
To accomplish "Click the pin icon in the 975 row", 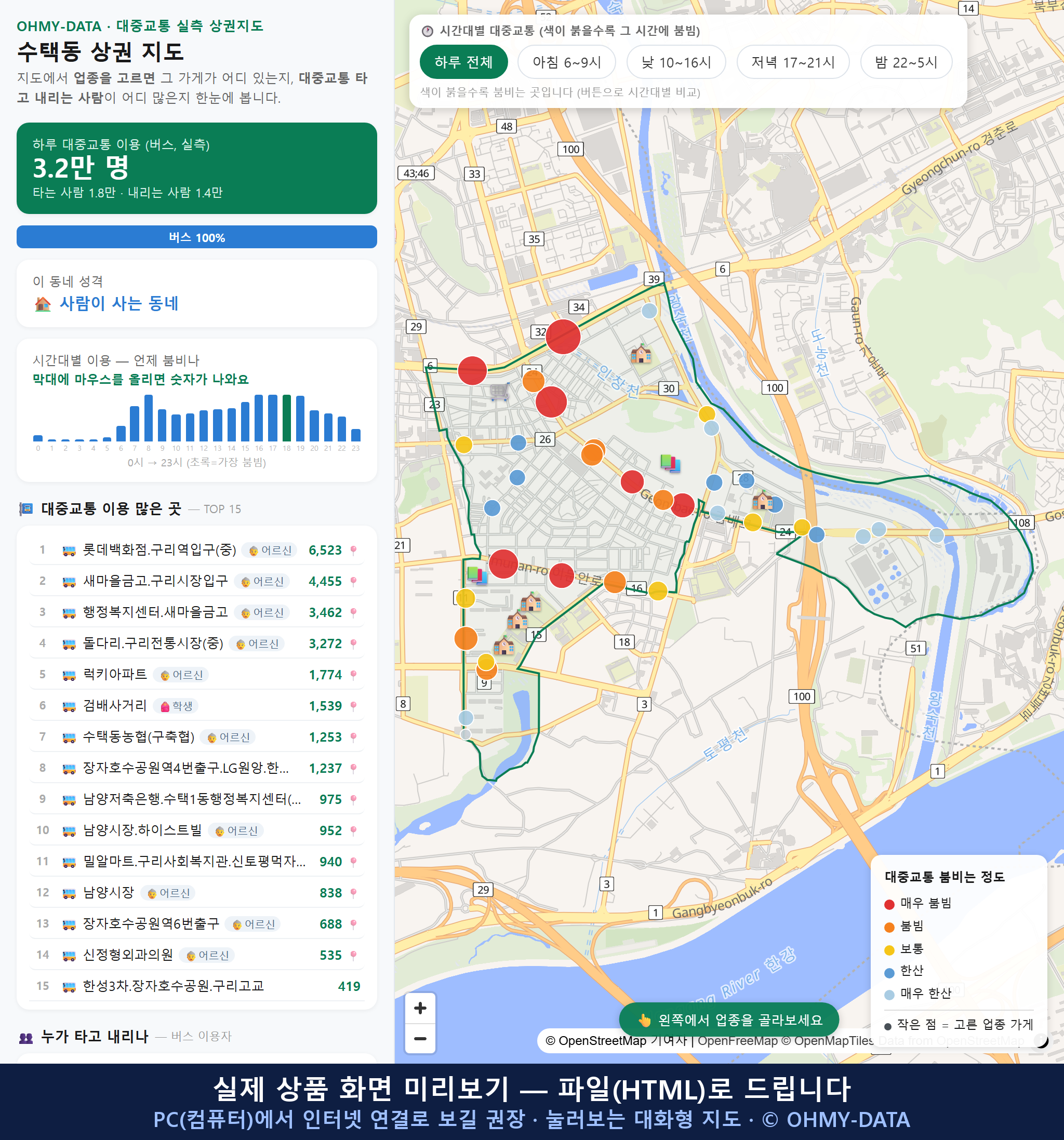I will click(x=353, y=799).
